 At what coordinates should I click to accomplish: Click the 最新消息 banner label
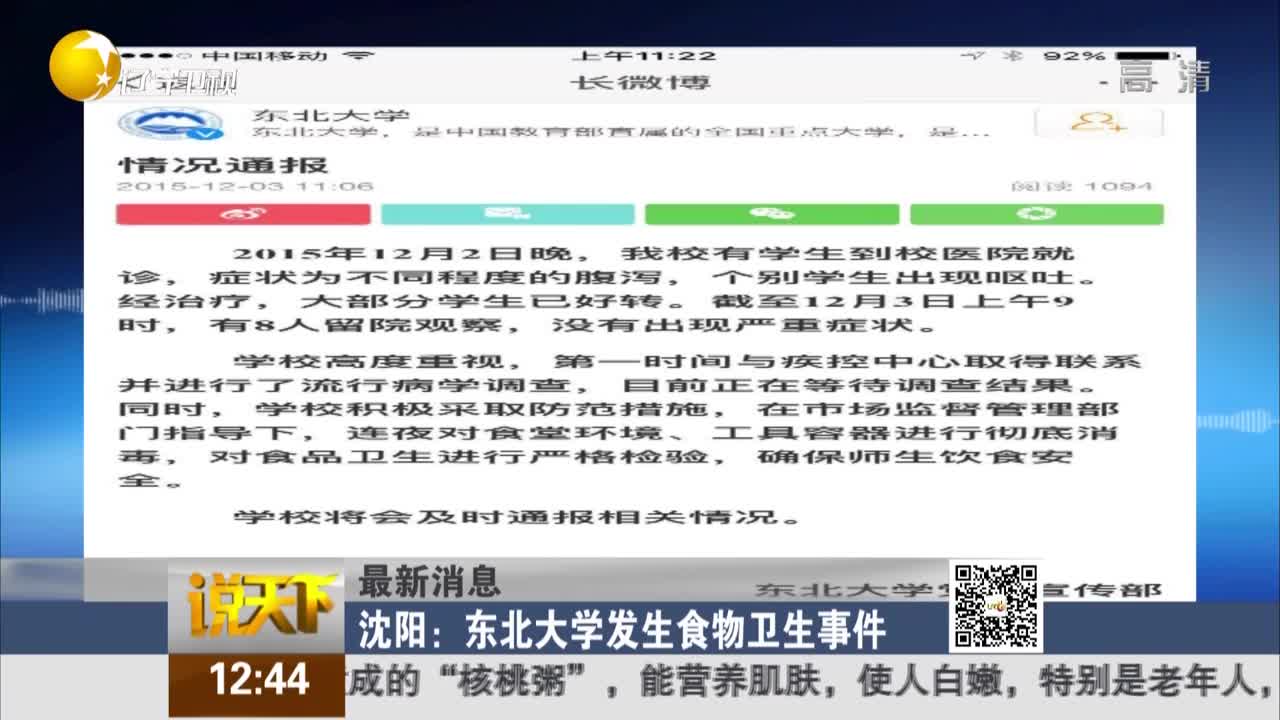tap(430, 579)
